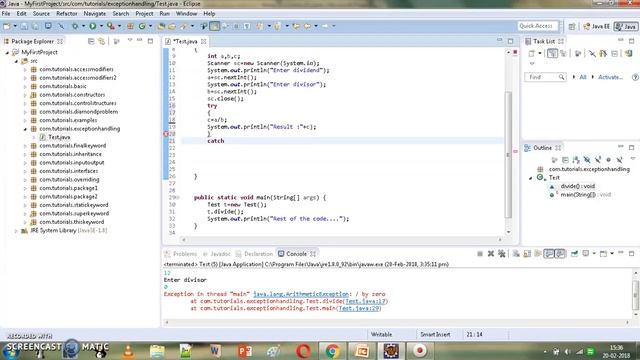This screenshot has height=360, width=640.
Task: Toggle Mark Occurrences highlighted toolbar button
Action: [x=215, y=26]
